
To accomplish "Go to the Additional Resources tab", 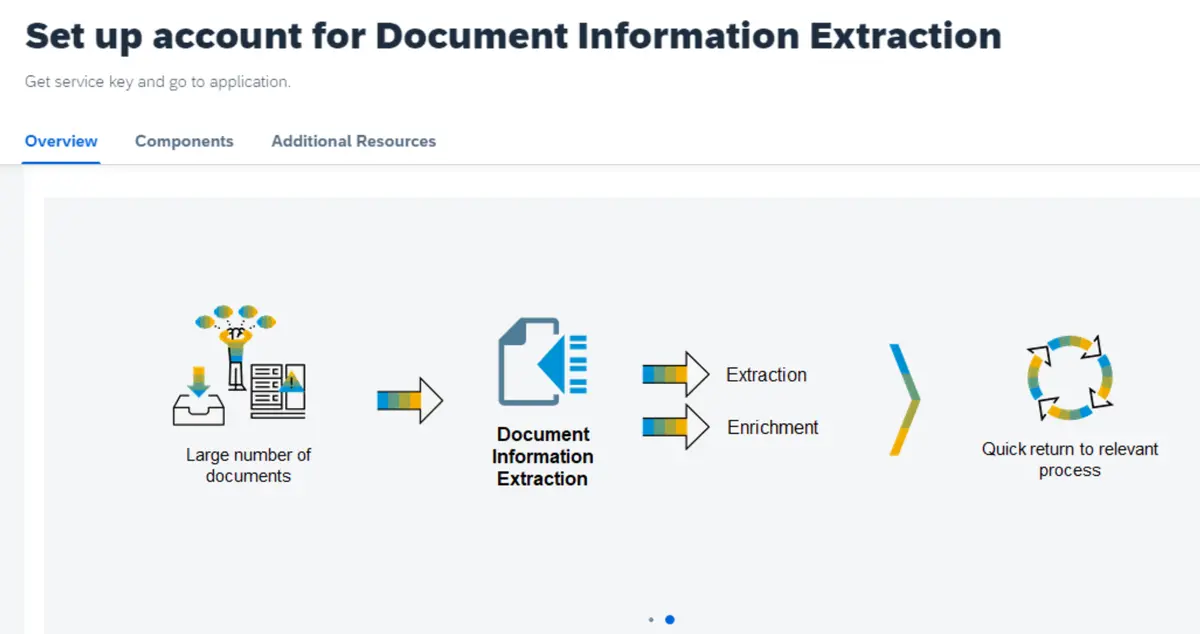I will coord(353,141).
